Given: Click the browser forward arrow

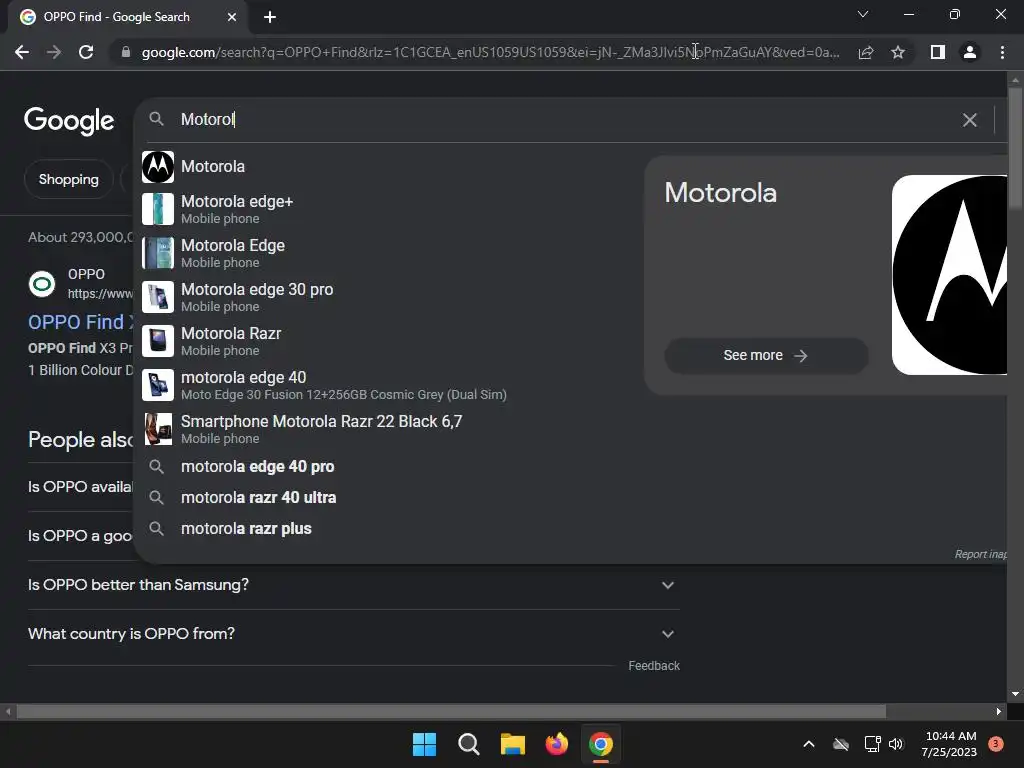Looking at the screenshot, I should [54, 52].
